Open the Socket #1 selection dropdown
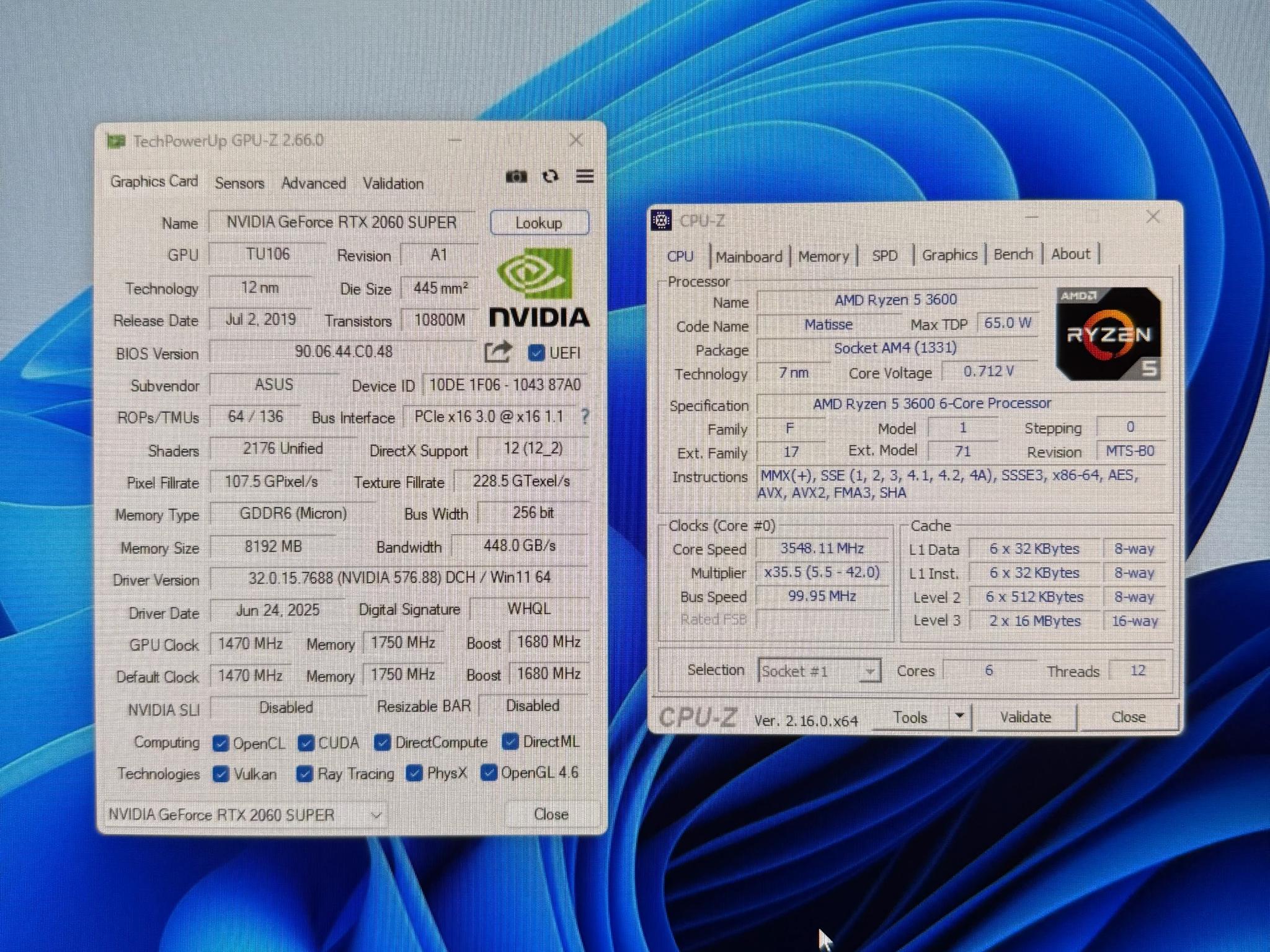 (x=819, y=671)
